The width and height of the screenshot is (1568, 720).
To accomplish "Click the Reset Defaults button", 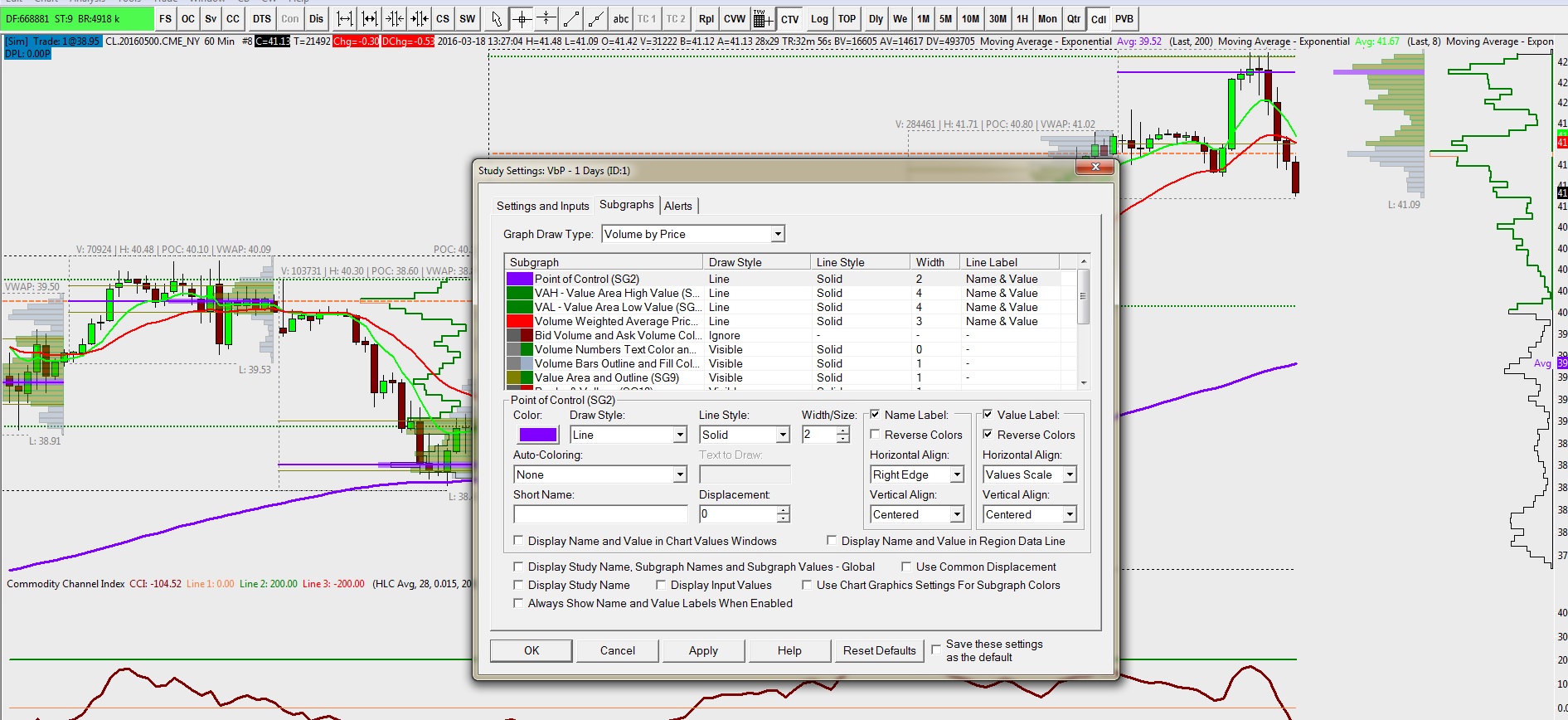I will click(879, 650).
